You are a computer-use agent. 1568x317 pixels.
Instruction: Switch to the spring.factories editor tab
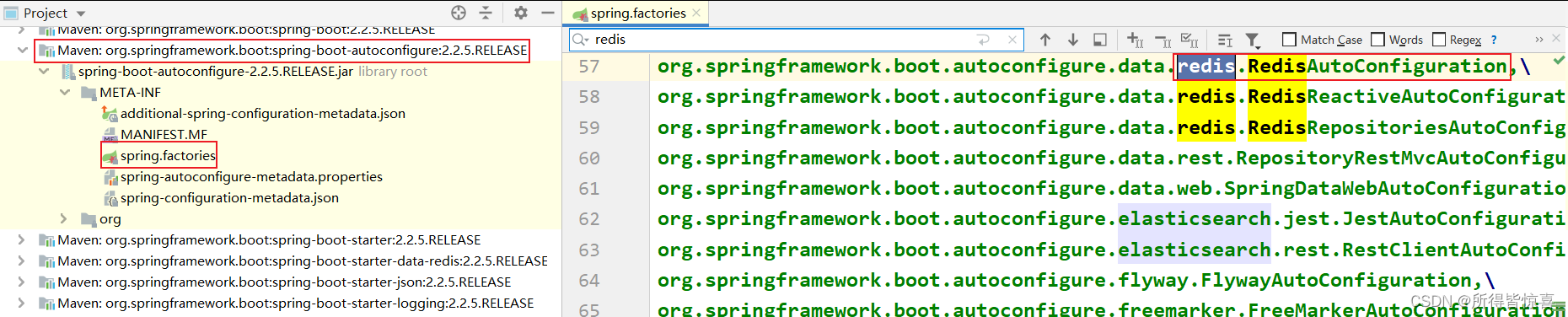(637, 13)
